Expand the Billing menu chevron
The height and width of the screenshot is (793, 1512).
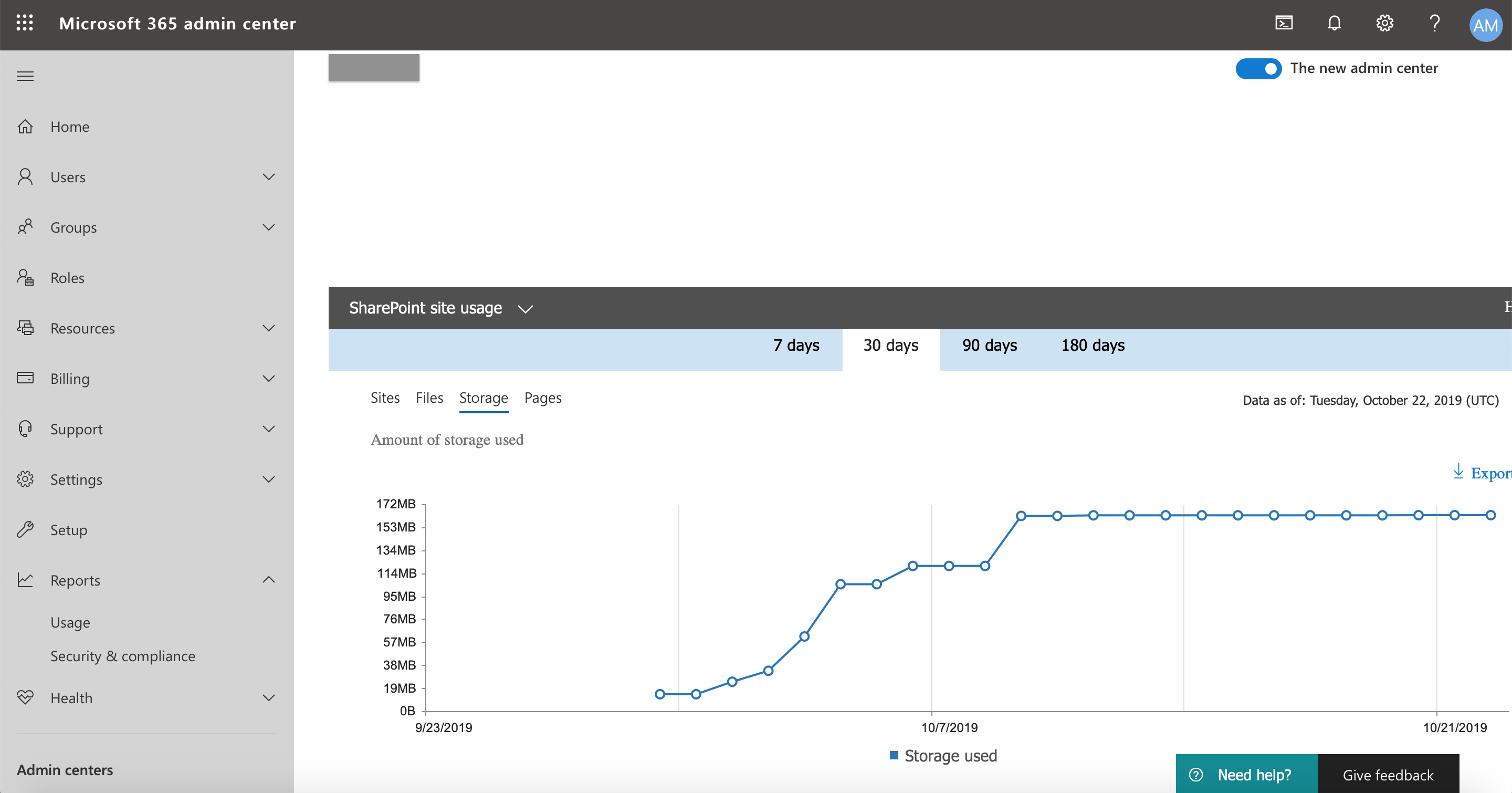point(269,379)
